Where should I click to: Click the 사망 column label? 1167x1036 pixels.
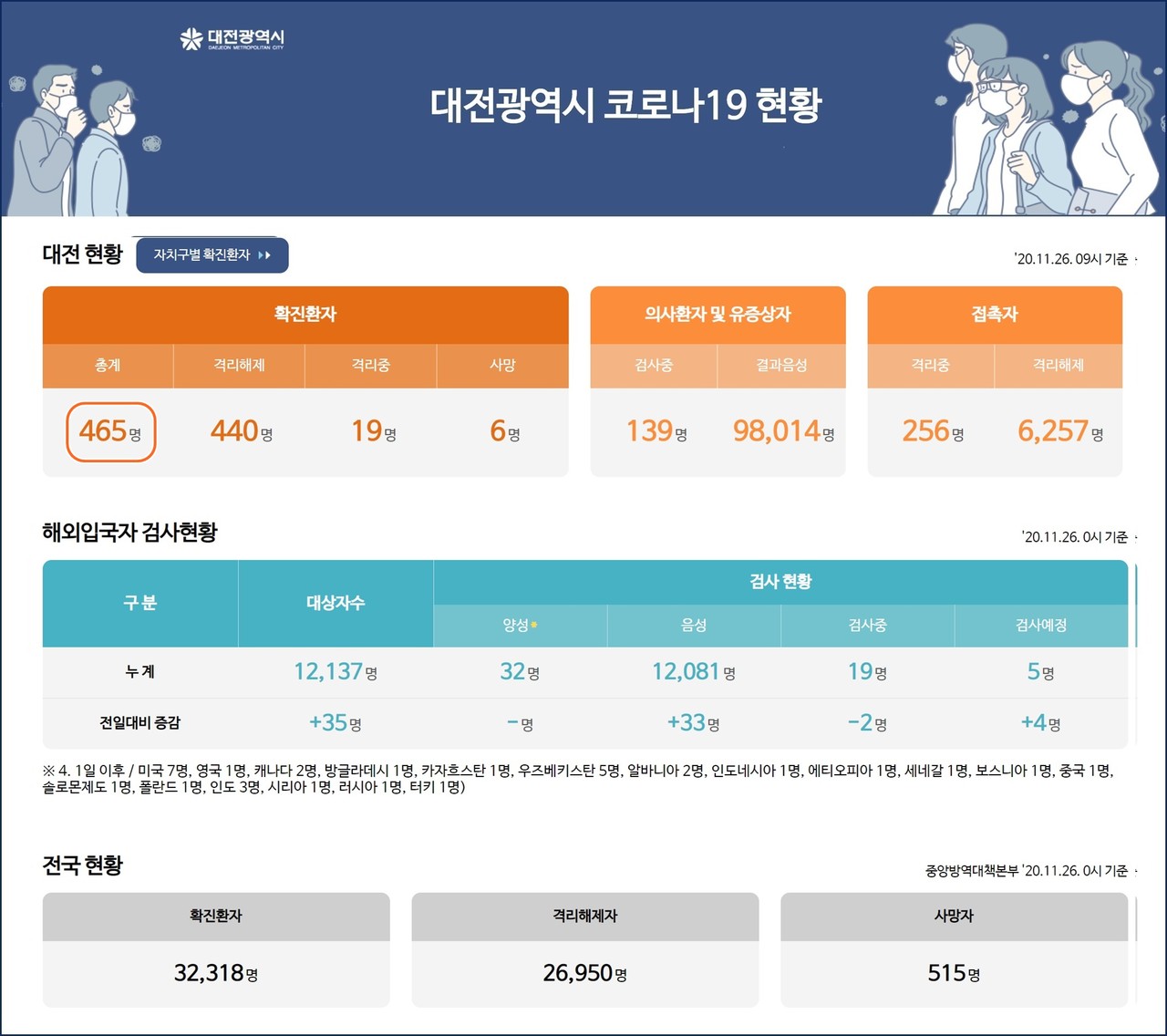click(502, 365)
